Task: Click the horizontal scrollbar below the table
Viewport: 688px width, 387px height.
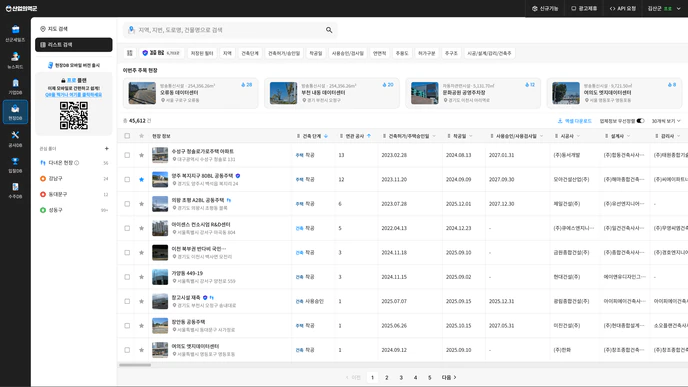Action: coord(135,365)
